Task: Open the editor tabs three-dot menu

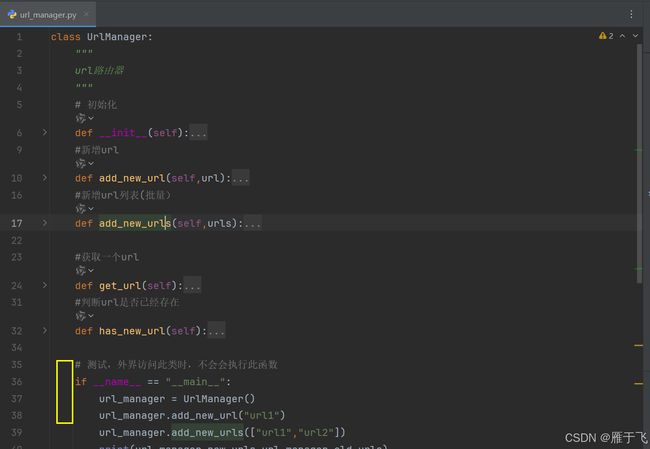Action: point(631,15)
